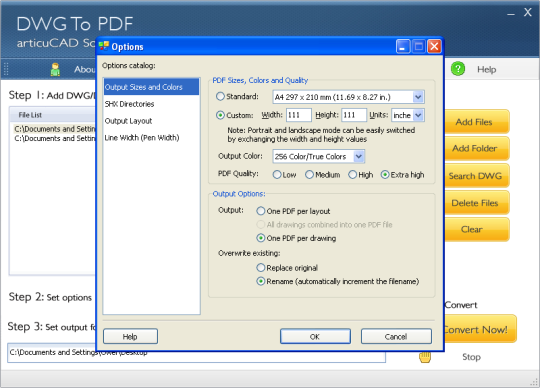540x388 pixels.
Task: Select SHX Directories catalog item
Action: click(152, 104)
